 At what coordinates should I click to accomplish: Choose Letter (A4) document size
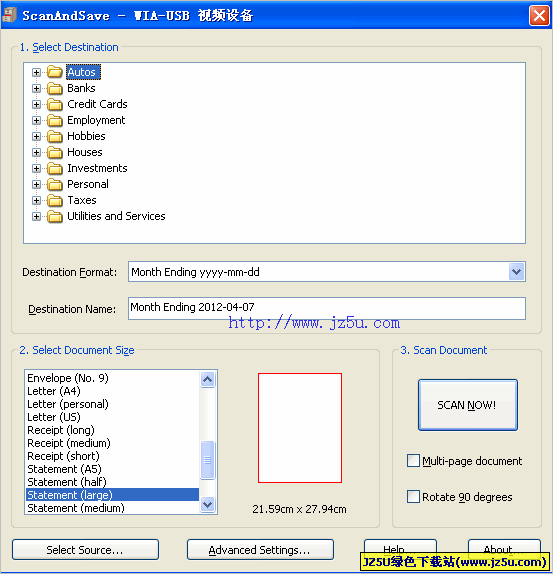[113, 391]
